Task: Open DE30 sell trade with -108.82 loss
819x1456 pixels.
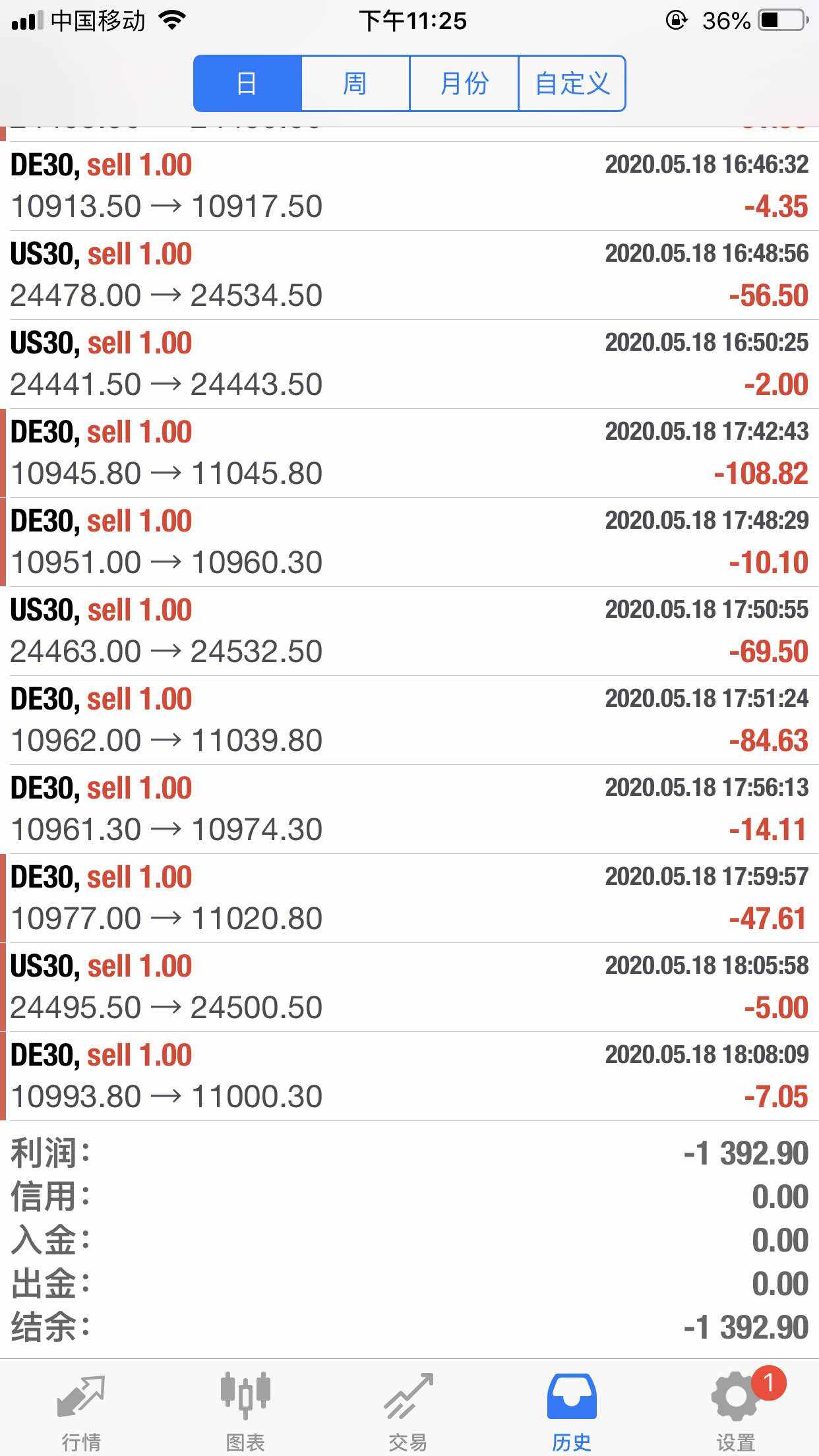Action: [409, 453]
